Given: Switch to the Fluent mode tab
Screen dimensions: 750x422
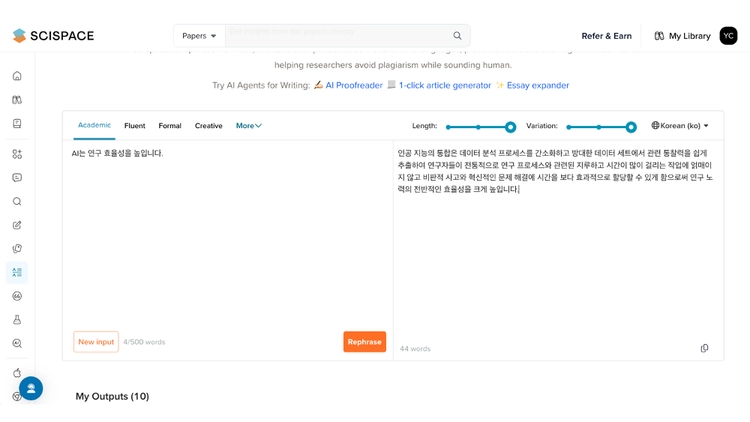Looking at the screenshot, I should (134, 126).
